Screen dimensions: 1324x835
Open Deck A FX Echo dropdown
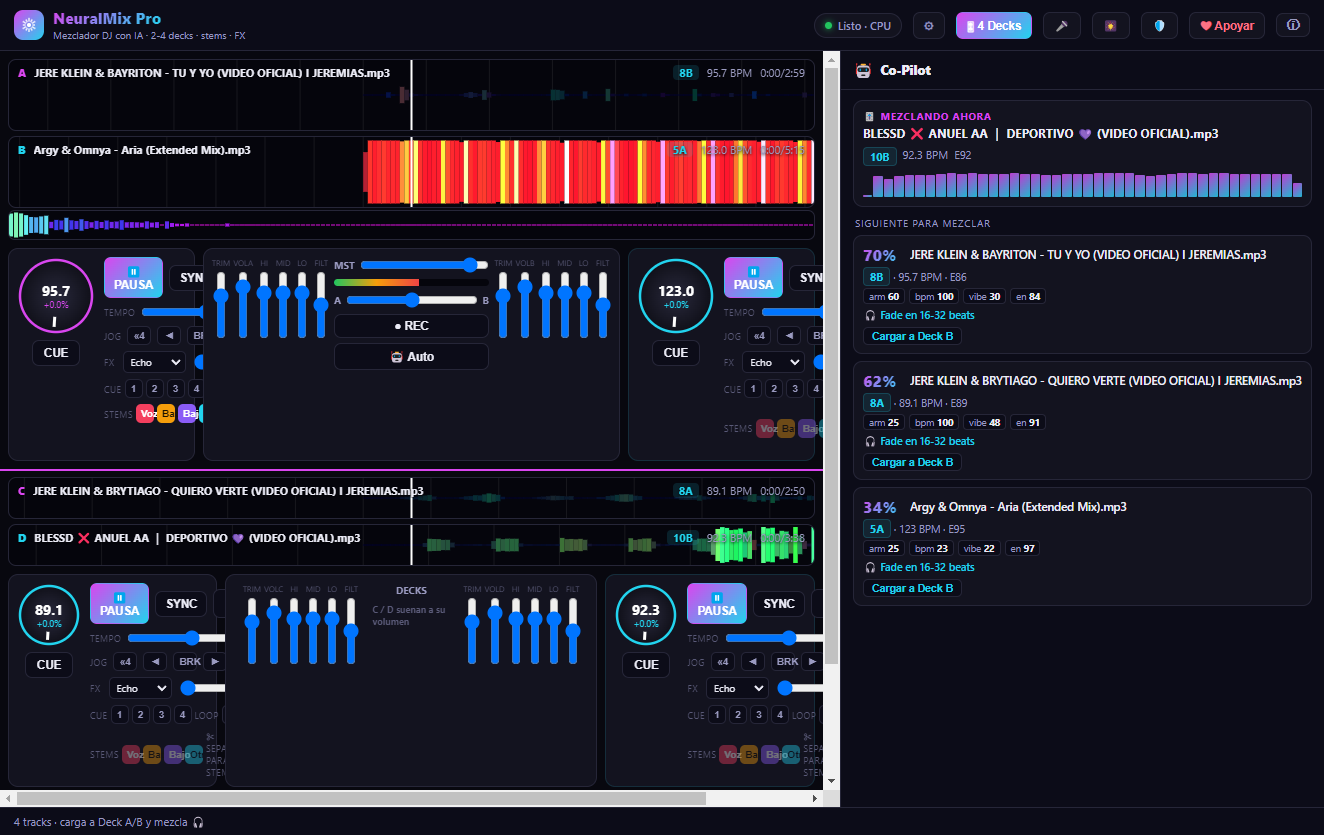click(154, 362)
